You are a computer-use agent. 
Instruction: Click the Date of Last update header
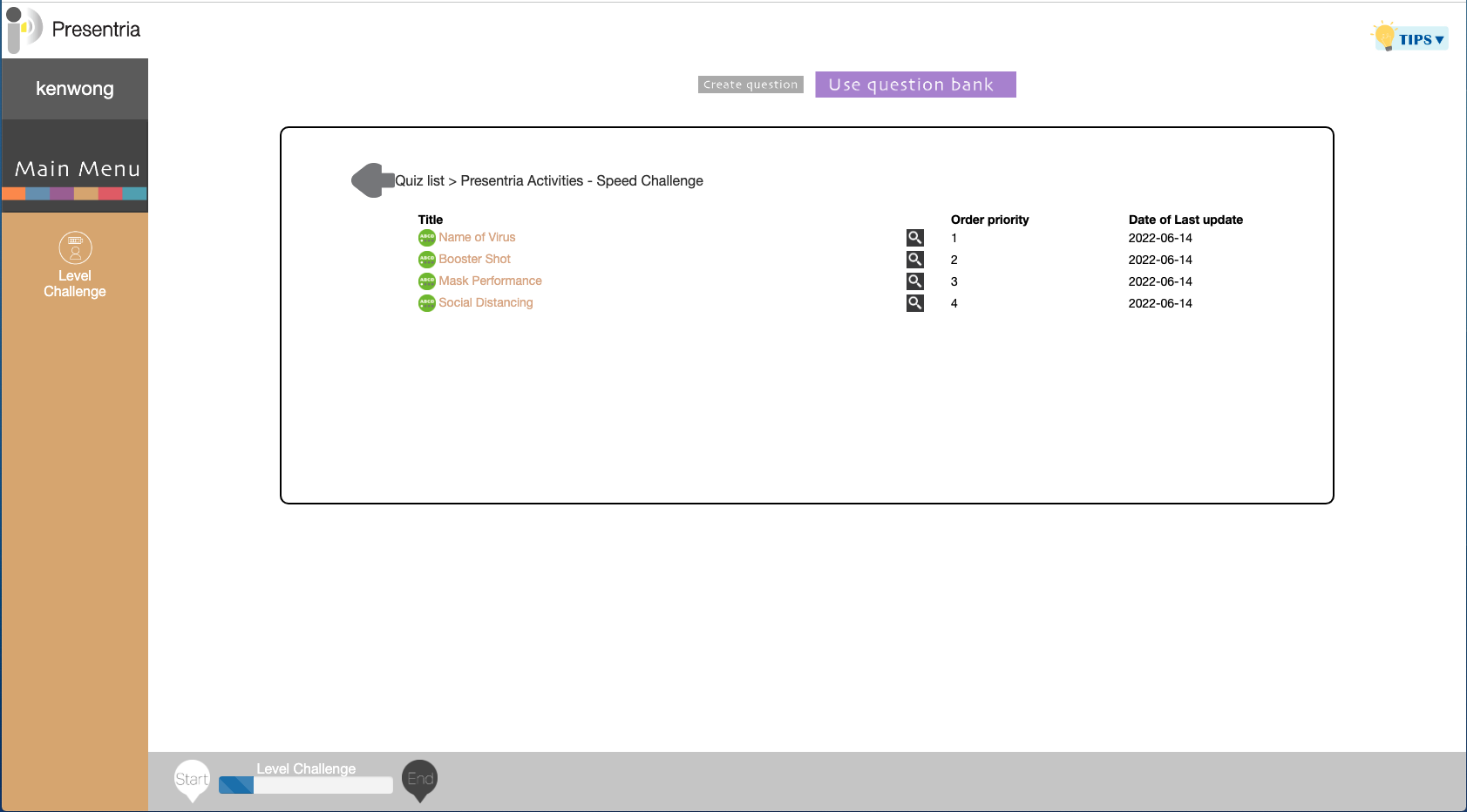(1185, 220)
